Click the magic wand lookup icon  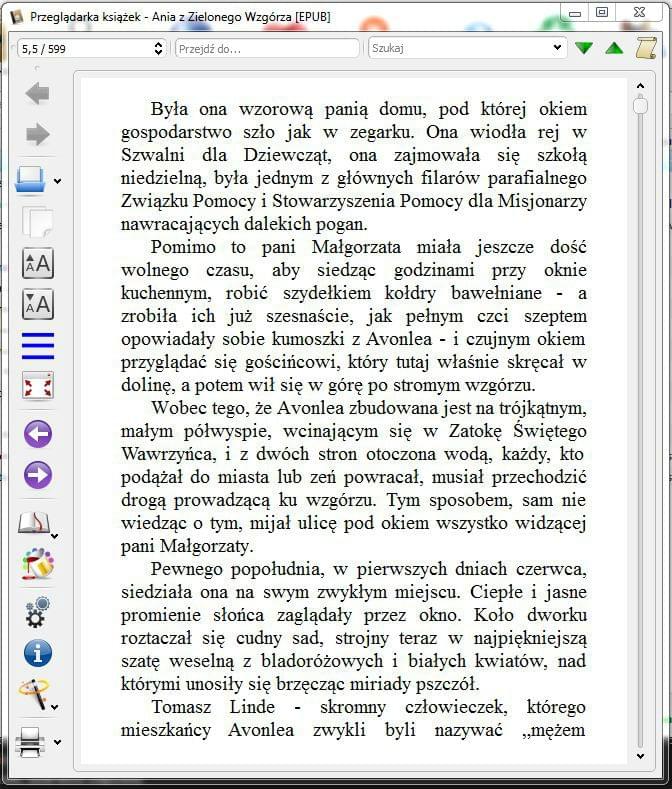pos(33,693)
